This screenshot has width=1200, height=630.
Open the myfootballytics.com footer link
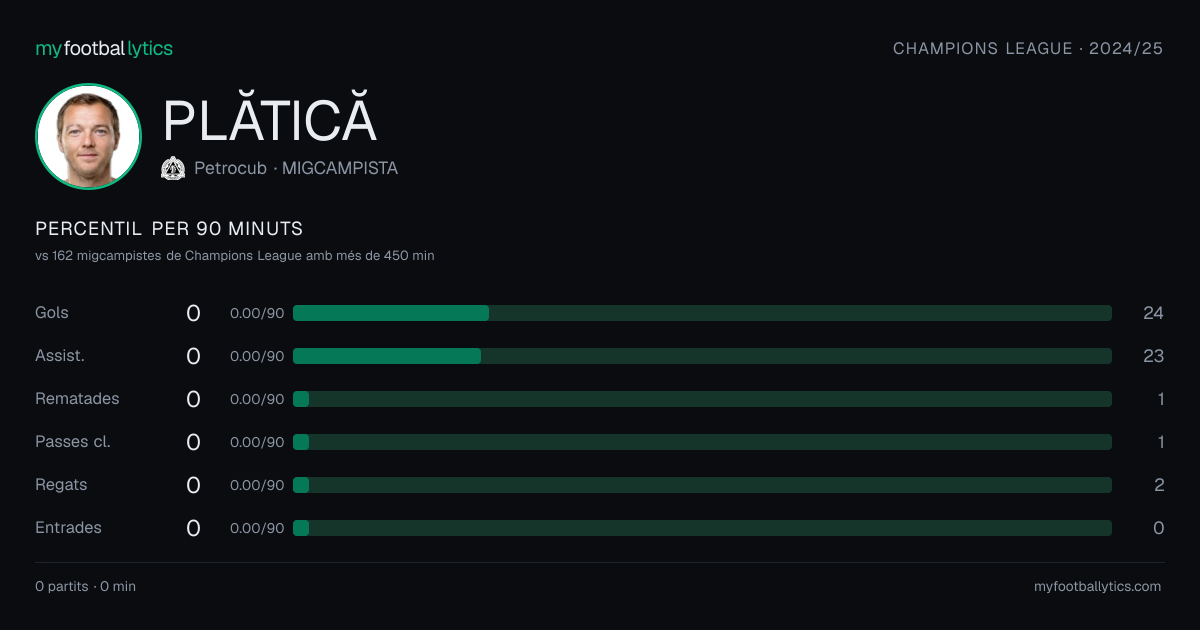(x=1097, y=586)
